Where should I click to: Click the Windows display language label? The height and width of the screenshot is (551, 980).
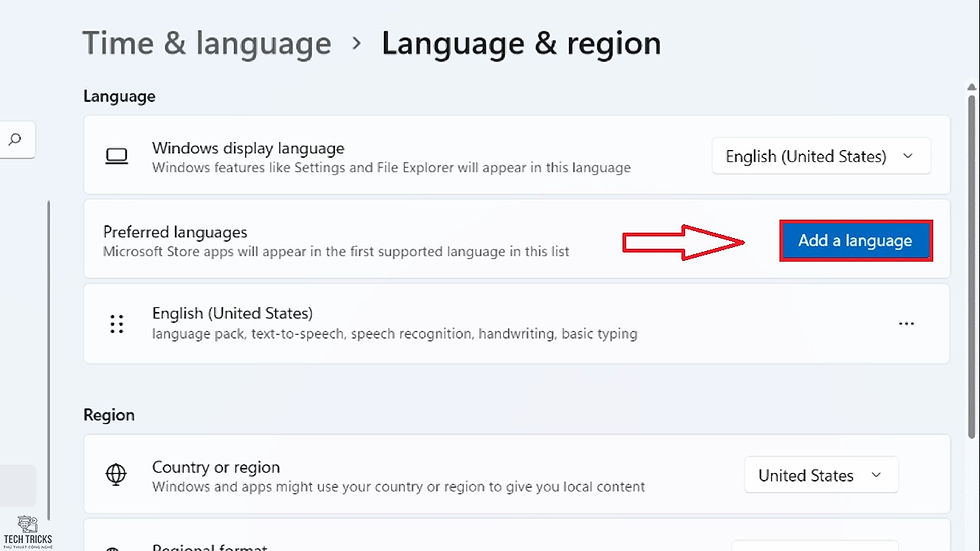click(x=248, y=148)
